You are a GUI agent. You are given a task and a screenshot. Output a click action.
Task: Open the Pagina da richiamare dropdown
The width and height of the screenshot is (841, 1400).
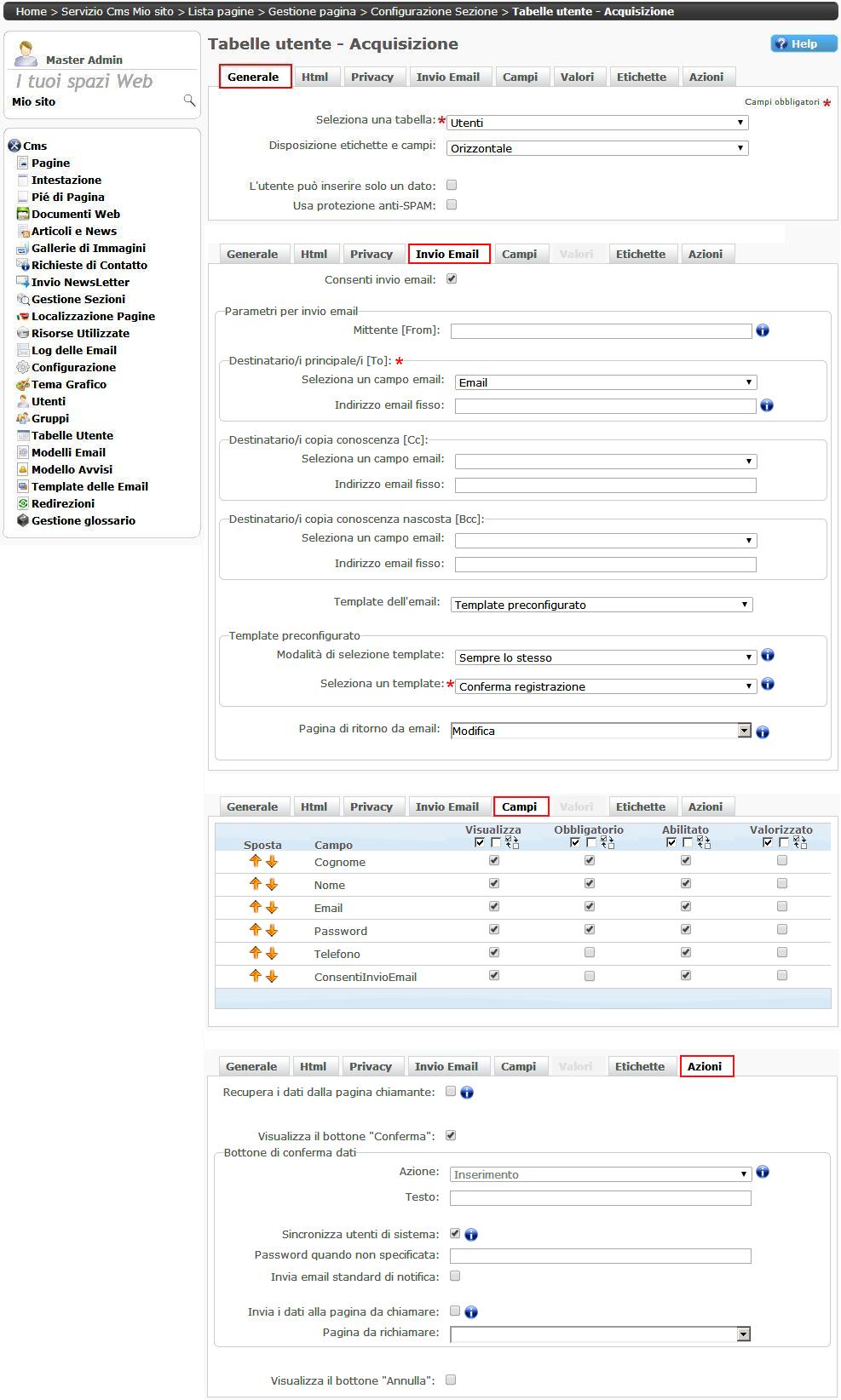point(600,1334)
